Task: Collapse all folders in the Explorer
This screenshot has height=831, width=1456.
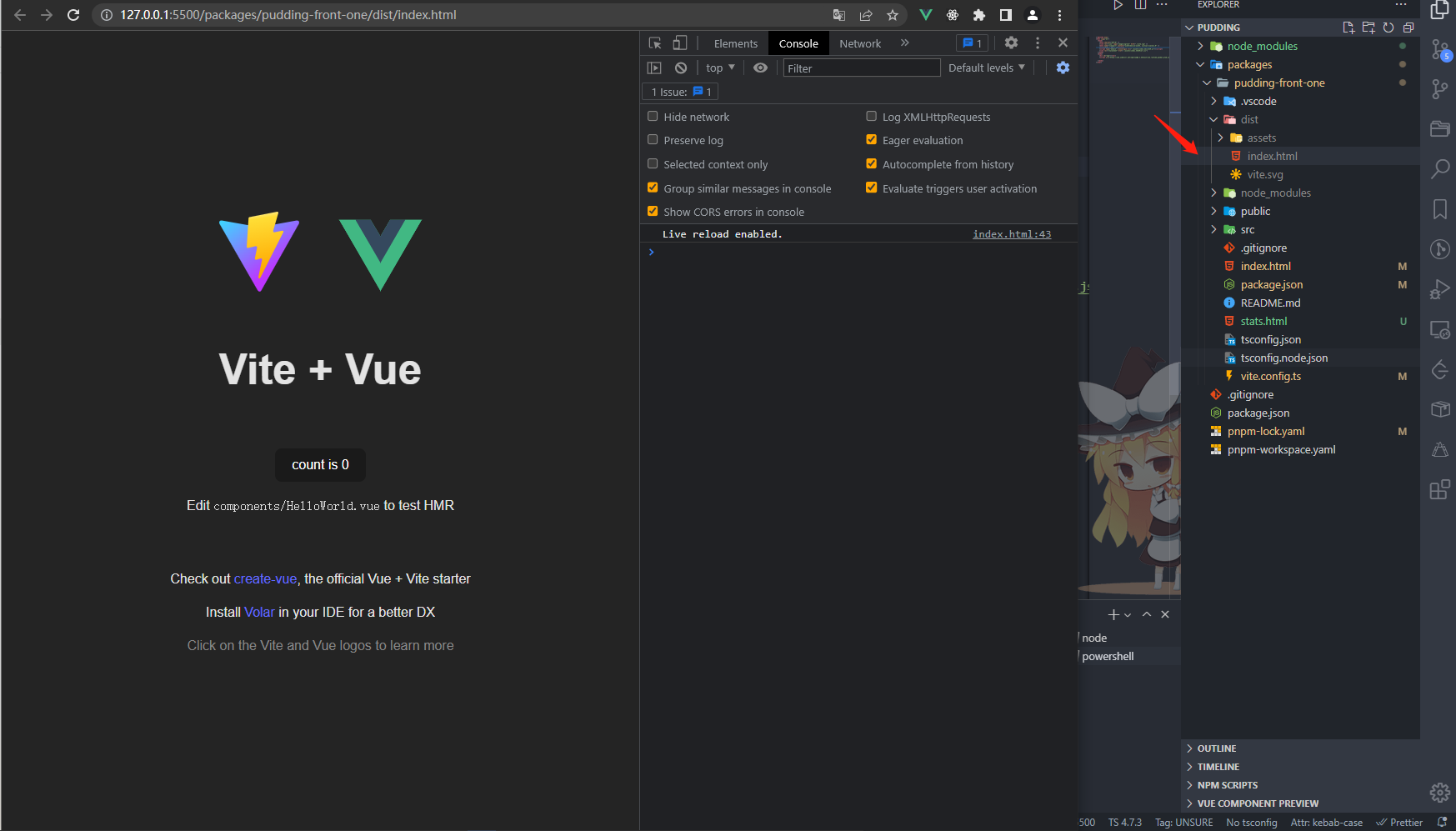Action: coord(1408,28)
